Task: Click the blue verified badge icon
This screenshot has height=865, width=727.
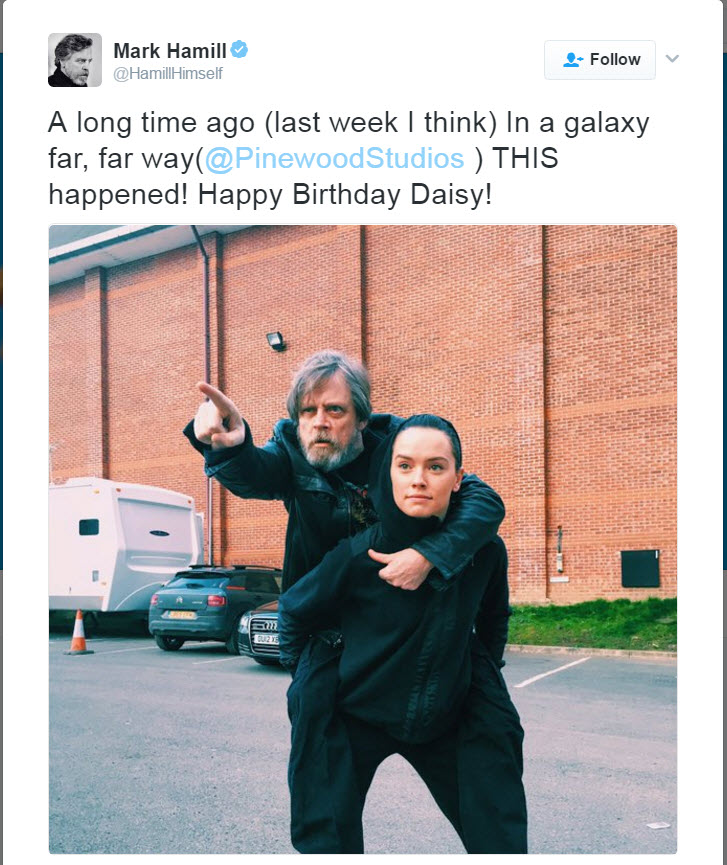Action: (x=240, y=49)
